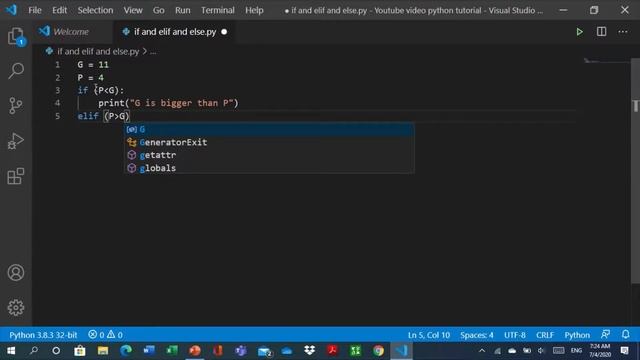Click line number 1 in the gutter
This screenshot has height=360, width=640.
pyautogui.click(x=58, y=64)
